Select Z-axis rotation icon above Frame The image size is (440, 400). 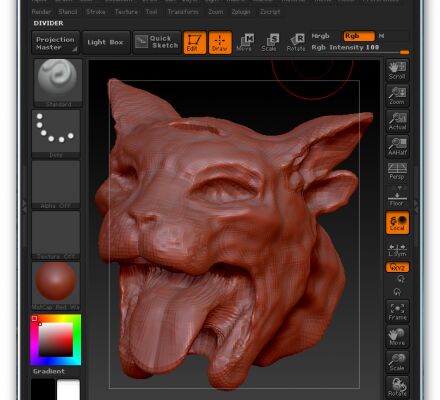click(397, 292)
